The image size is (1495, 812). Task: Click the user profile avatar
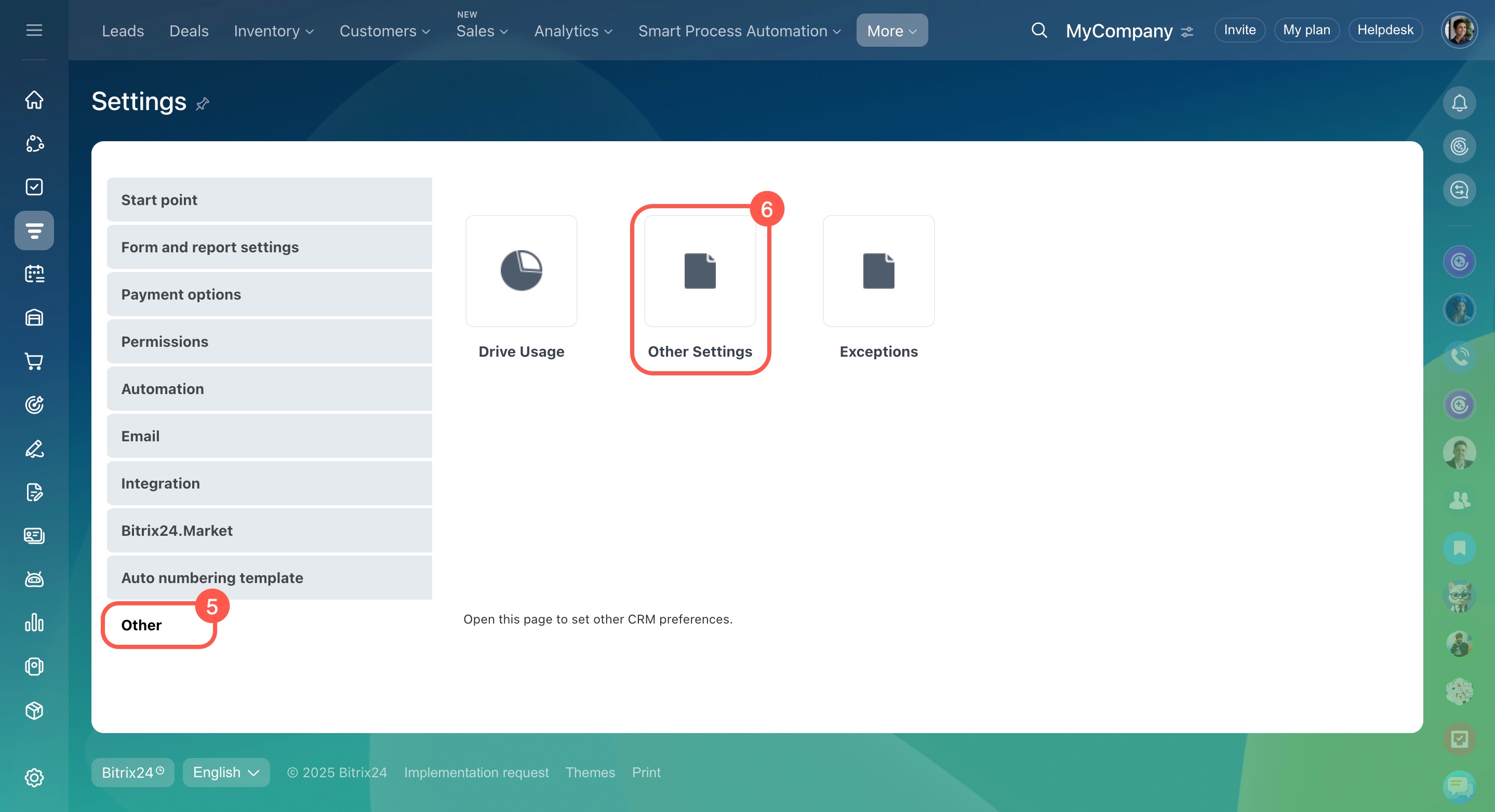pyautogui.click(x=1459, y=30)
